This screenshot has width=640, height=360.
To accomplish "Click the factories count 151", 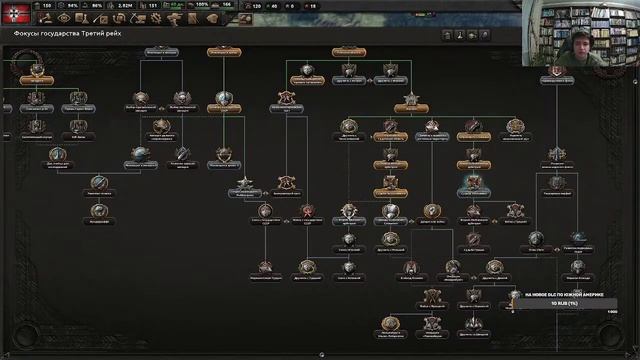I will click(x=153, y=6).
